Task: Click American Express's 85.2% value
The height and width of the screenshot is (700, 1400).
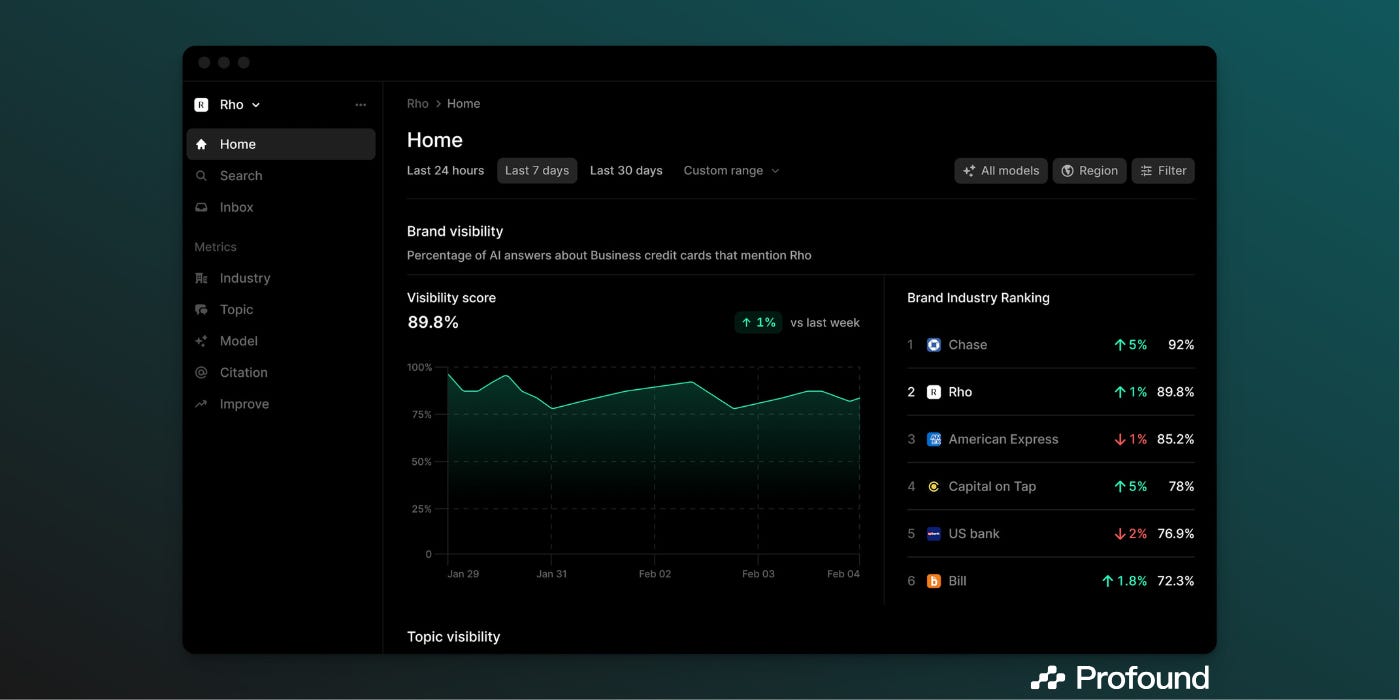Action: pyautogui.click(x=1175, y=439)
